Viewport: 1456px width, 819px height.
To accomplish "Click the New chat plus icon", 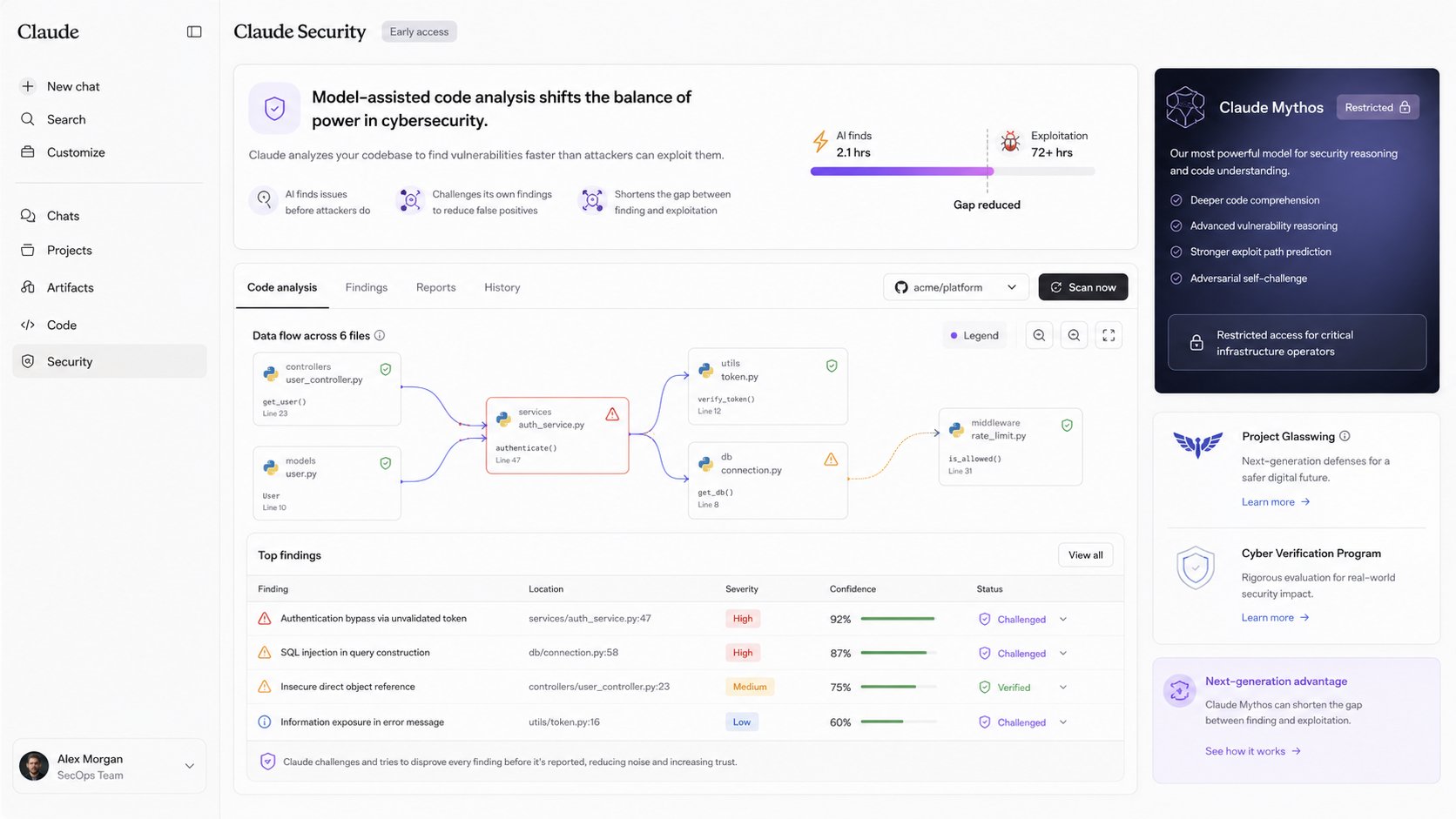I will tap(28, 86).
